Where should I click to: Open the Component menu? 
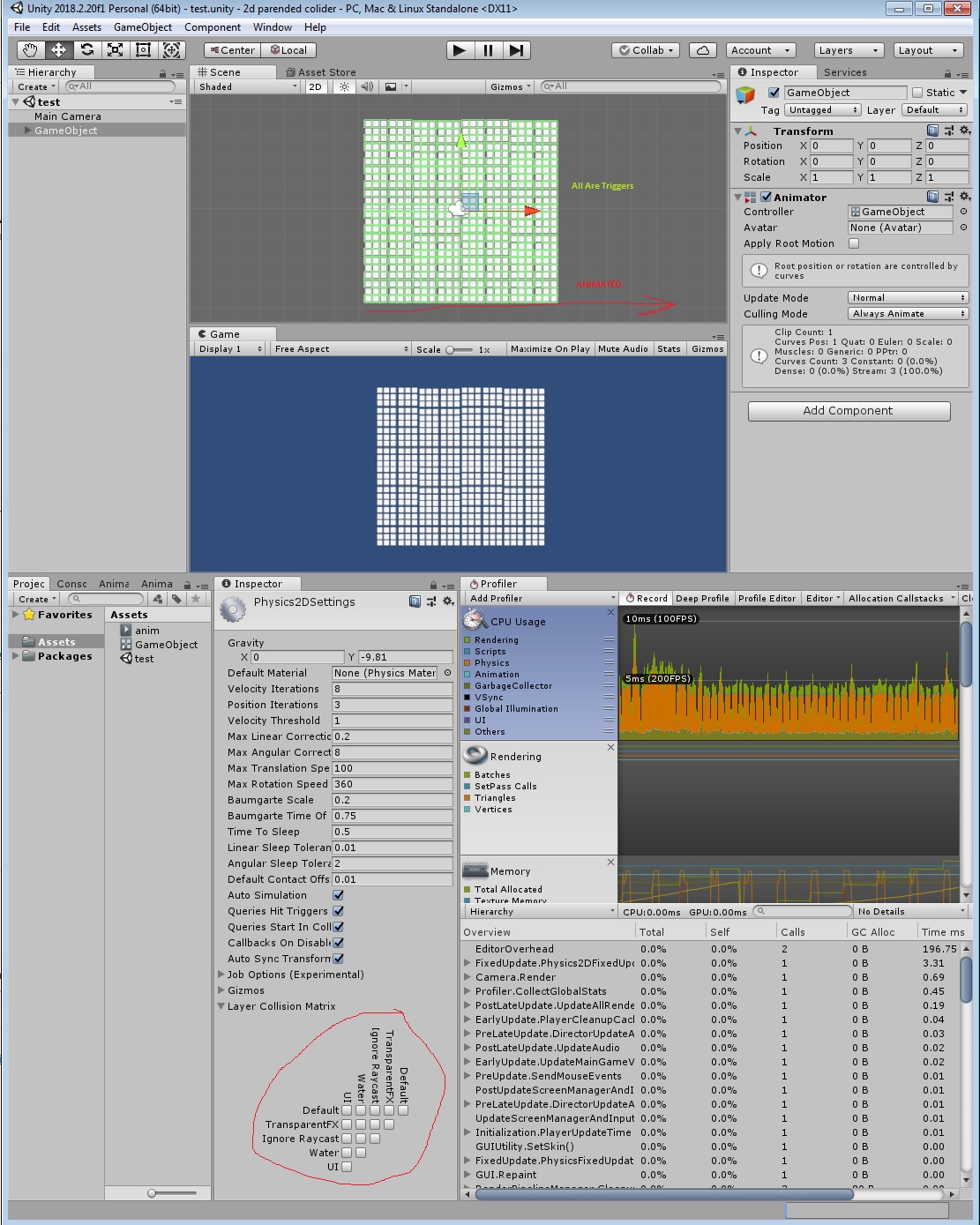(x=213, y=26)
